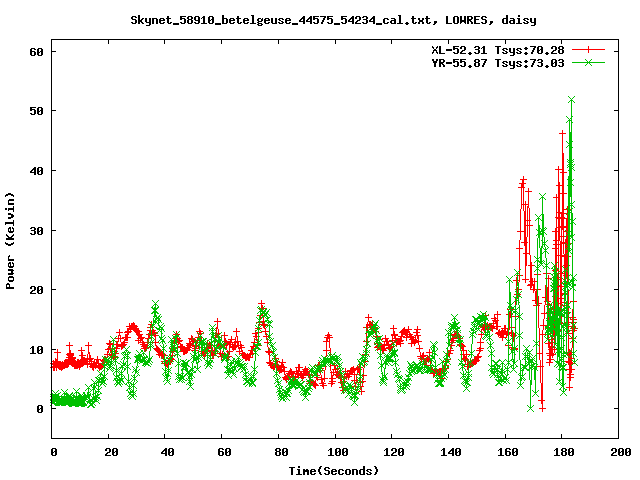
Task: Click x-axis tick label 160
Action: [x=507, y=452]
